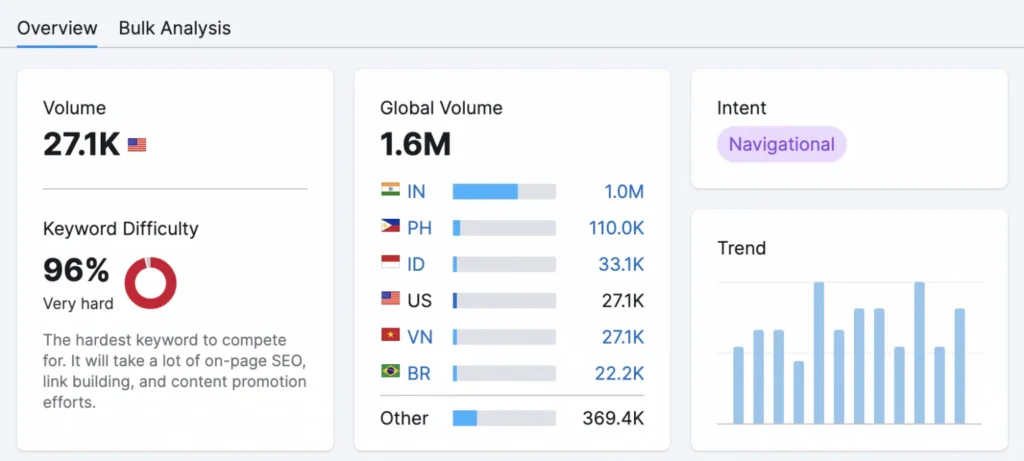Click the first bar in Trend chart

click(x=738, y=385)
